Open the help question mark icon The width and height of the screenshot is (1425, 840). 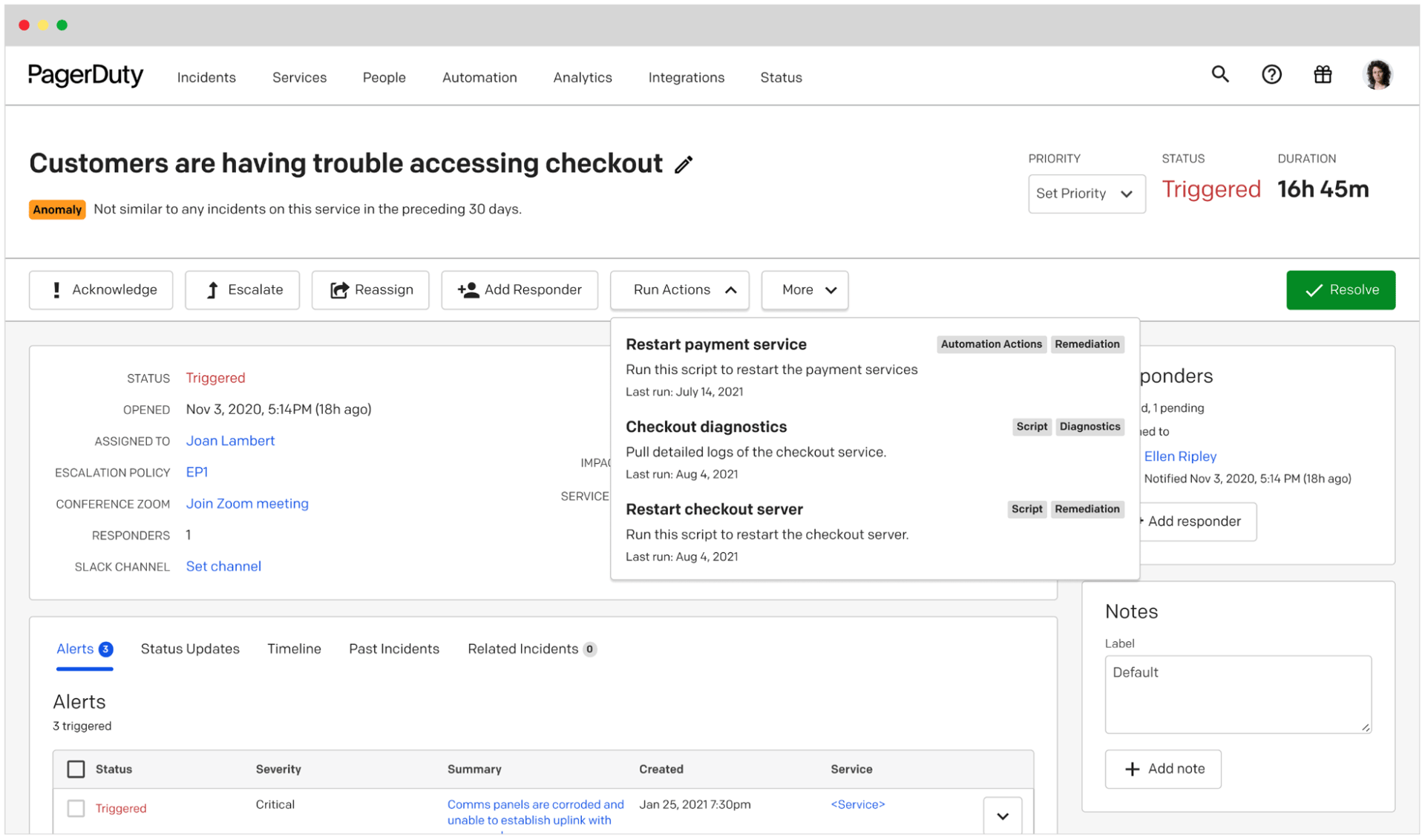coord(1271,74)
